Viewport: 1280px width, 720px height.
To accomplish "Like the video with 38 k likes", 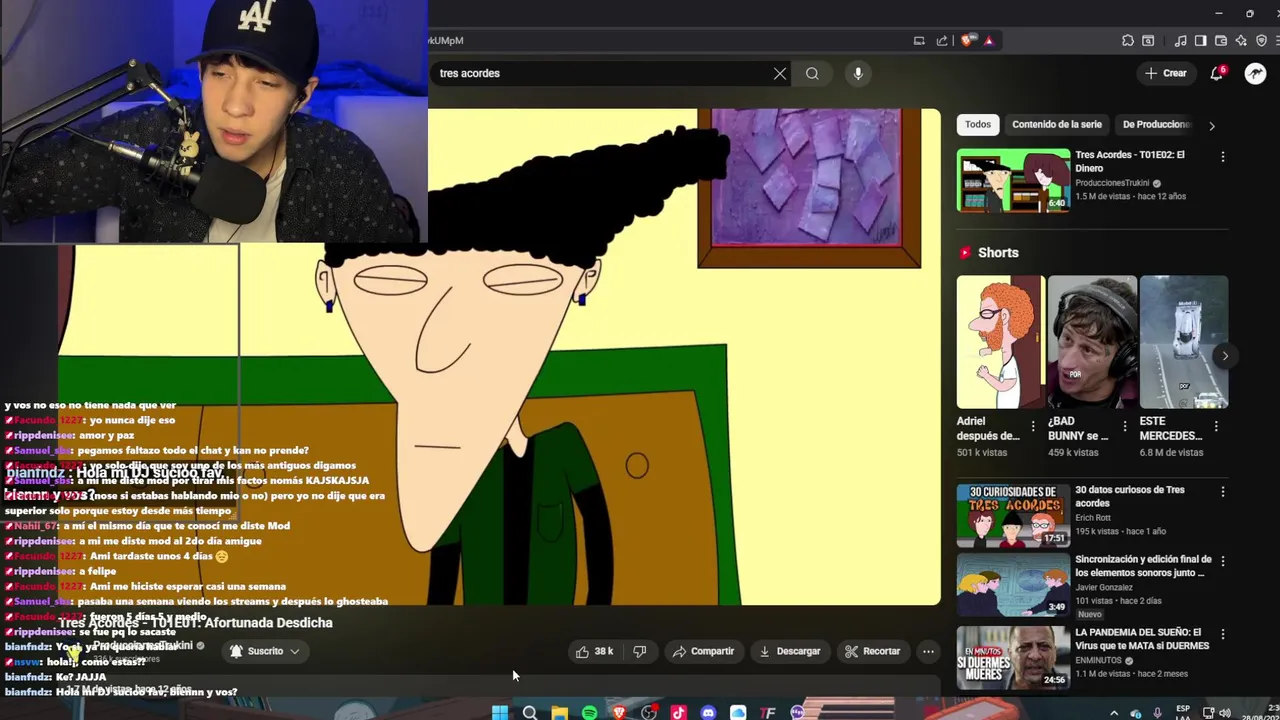I will pyautogui.click(x=594, y=651).
